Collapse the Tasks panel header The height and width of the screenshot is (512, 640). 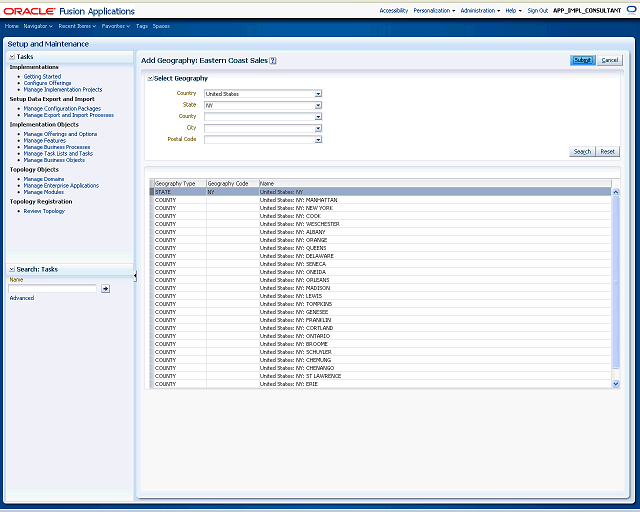[x=12, y=57]
